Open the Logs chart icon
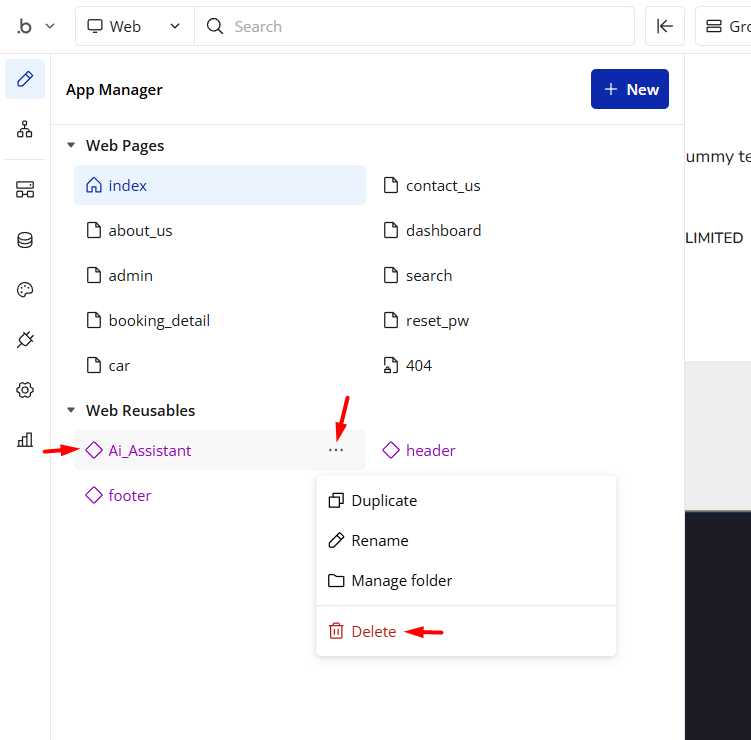The image size is (751, 740). (25, 439)
